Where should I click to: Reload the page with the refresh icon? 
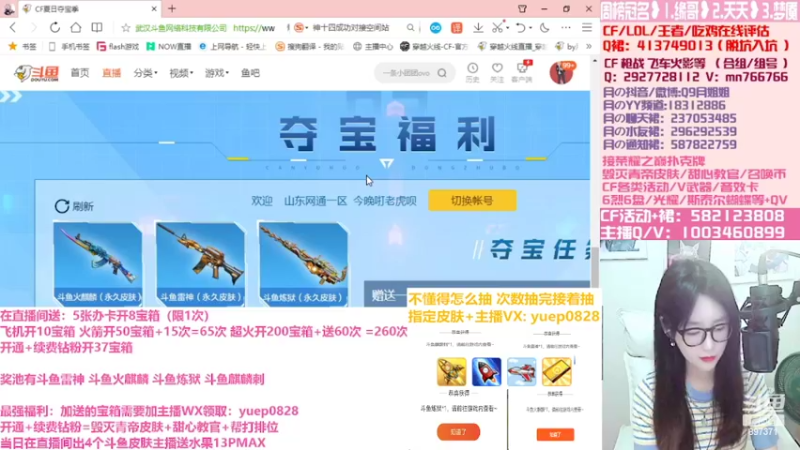pyautogui.click(x=55, y=28)
